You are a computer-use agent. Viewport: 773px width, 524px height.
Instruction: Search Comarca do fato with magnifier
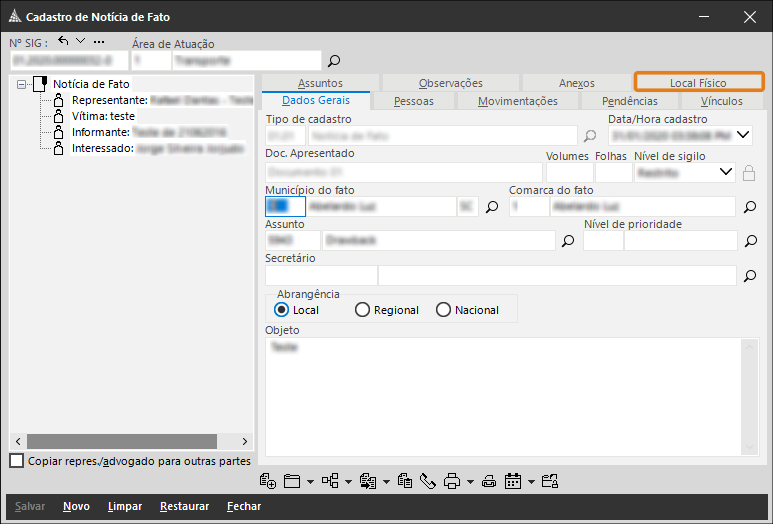[750, 207]
